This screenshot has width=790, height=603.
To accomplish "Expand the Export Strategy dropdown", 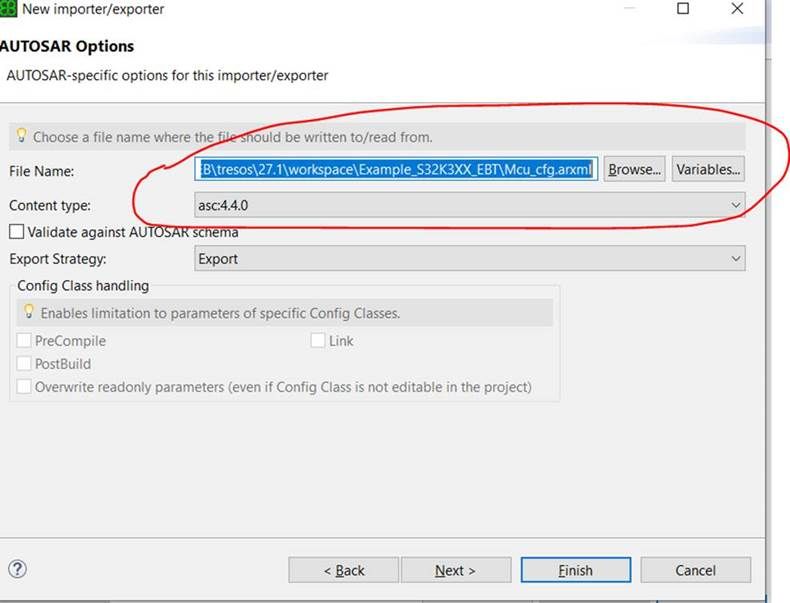I will click(470, 259).
